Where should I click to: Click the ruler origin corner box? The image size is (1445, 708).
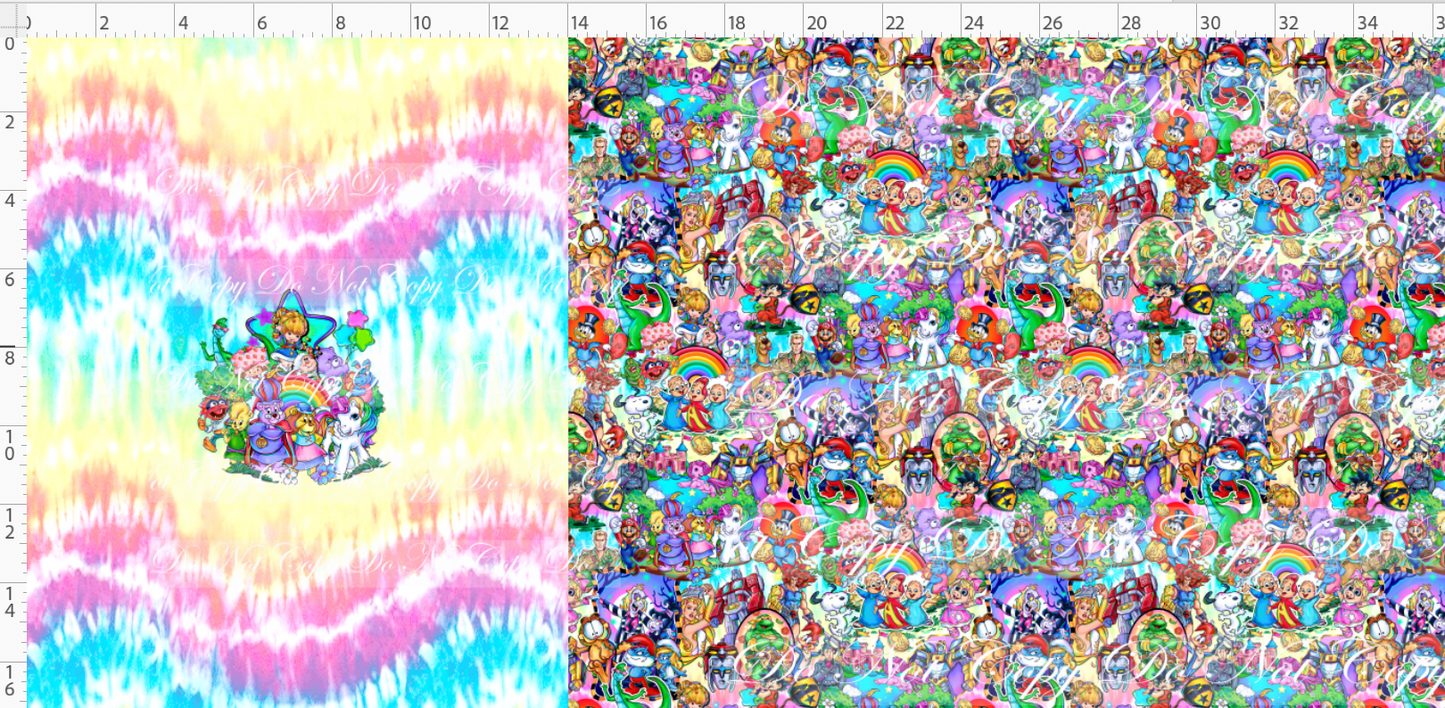click(12, 18)
